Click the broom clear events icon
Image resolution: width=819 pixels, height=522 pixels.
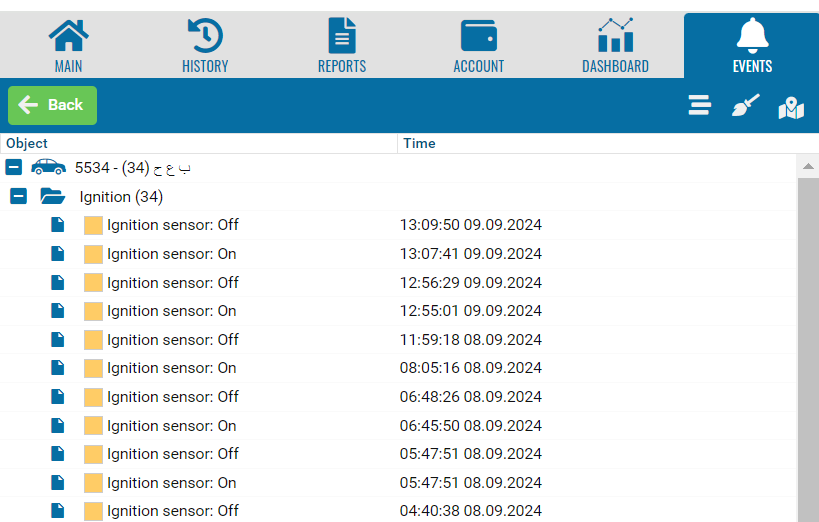point(745,106)
